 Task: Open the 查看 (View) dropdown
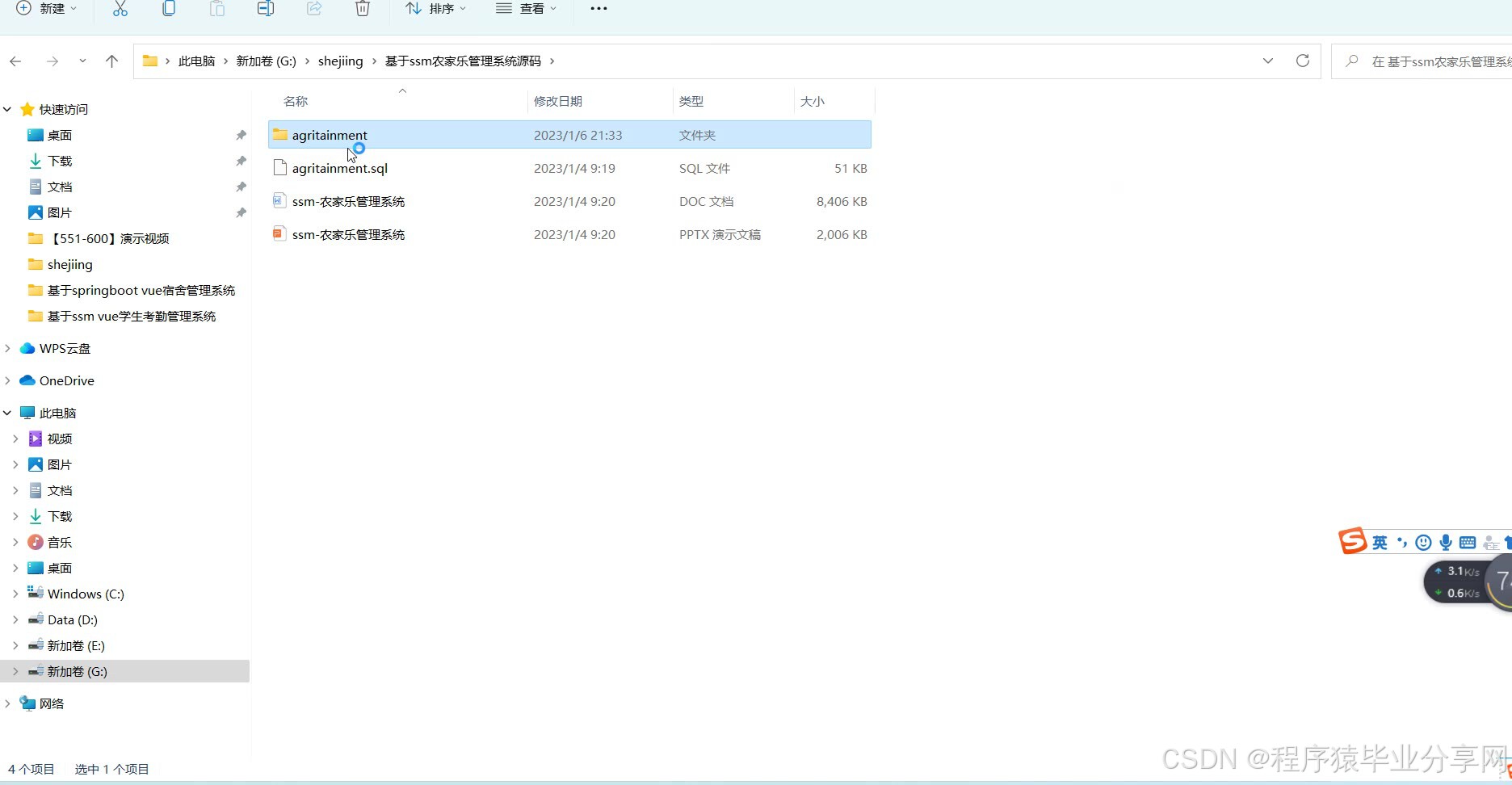click(x=527, y=8)
